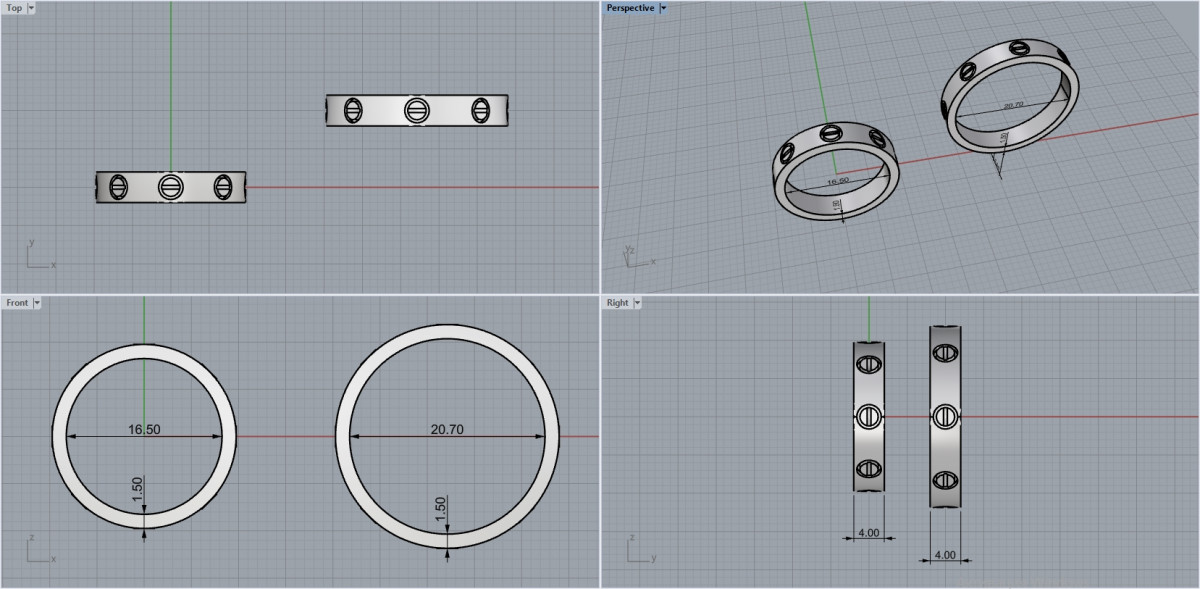Activate the Top viewport title label
This screenshot has width=1200, height=589.
(x=14, y=7)
